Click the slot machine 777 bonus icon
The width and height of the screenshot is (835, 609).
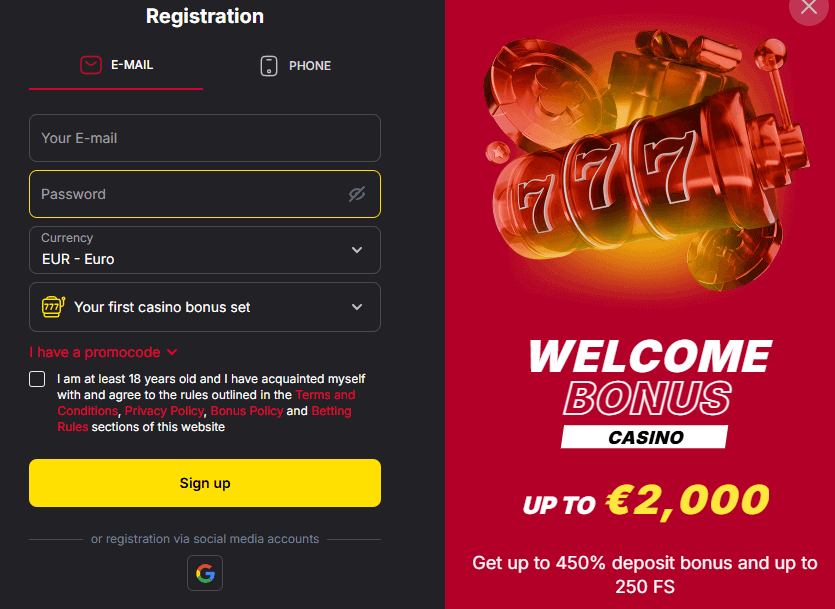[53, 307]
